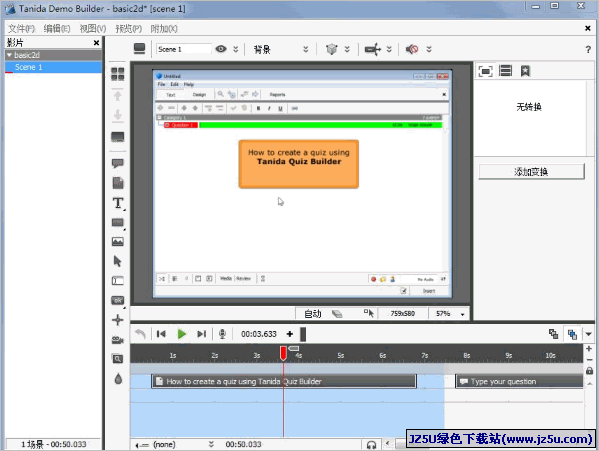Toggle the second timeline grouping icon

(x=572, y=335)
